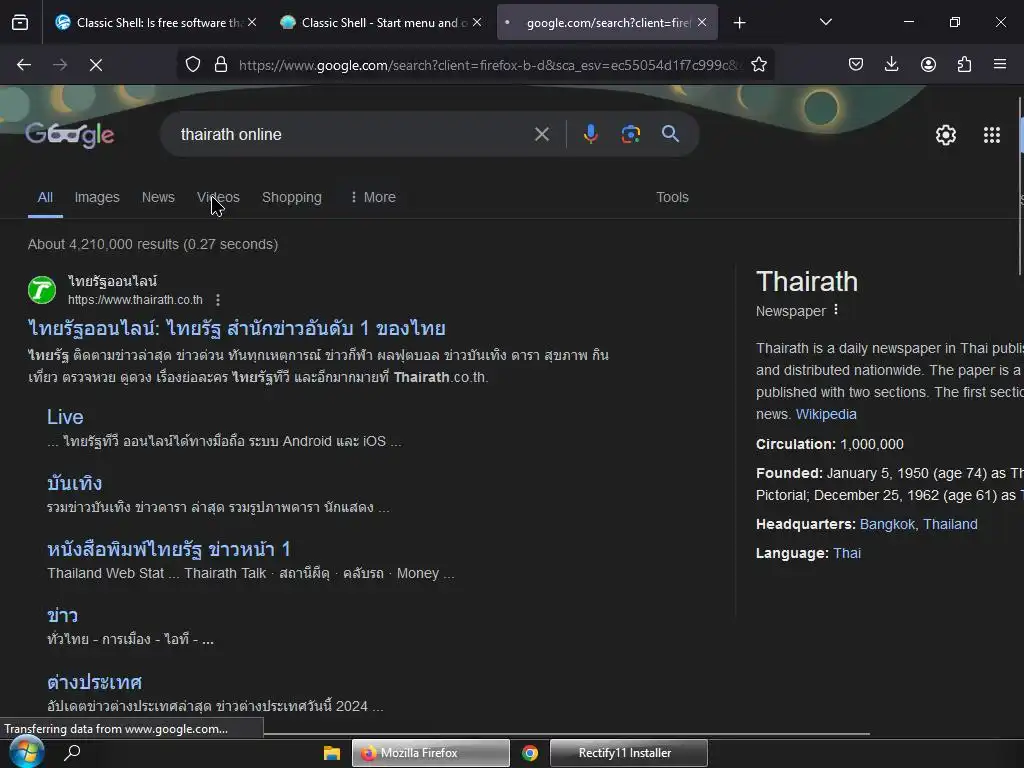Open the tracking protection shield icon

point(193,65)
